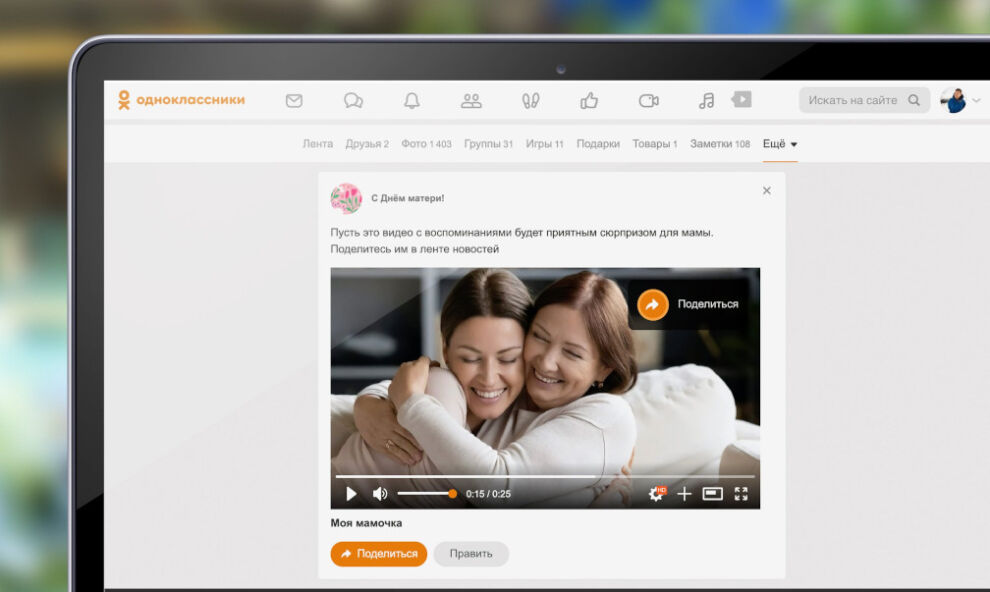
Task: Open the Odnoklassniki logo home link
Action: click(181, 100)
